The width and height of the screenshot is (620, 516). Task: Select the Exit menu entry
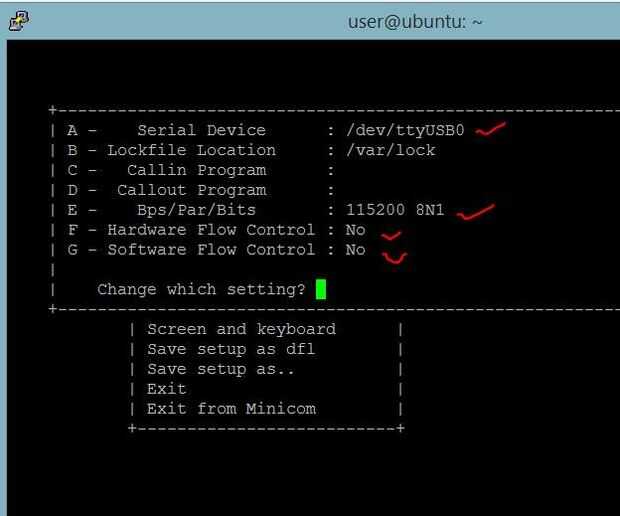point(167,389)
